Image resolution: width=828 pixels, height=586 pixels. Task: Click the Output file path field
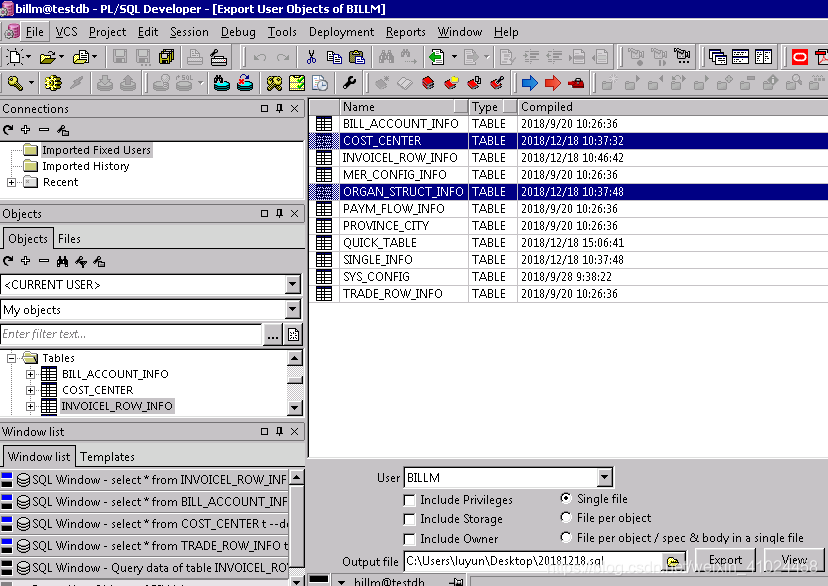click(x=533, y=561)
